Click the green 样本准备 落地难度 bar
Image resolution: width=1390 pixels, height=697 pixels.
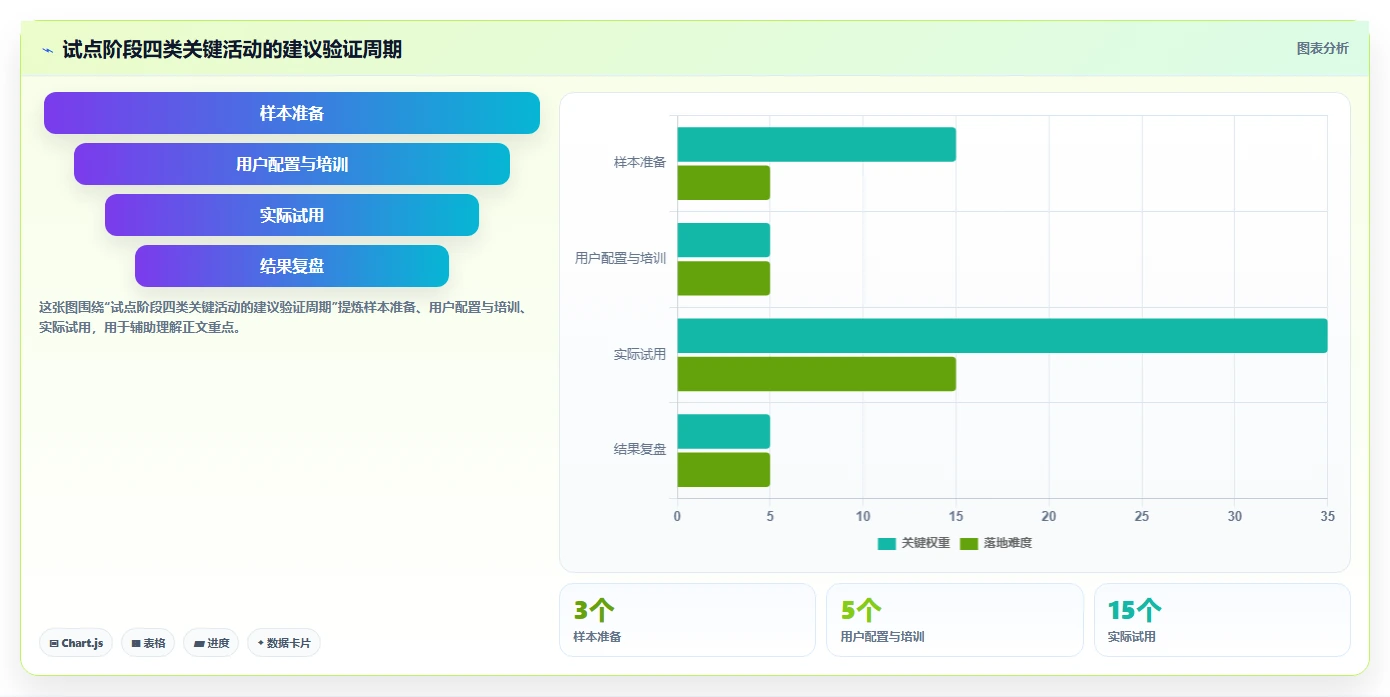[x=723, y=183]
